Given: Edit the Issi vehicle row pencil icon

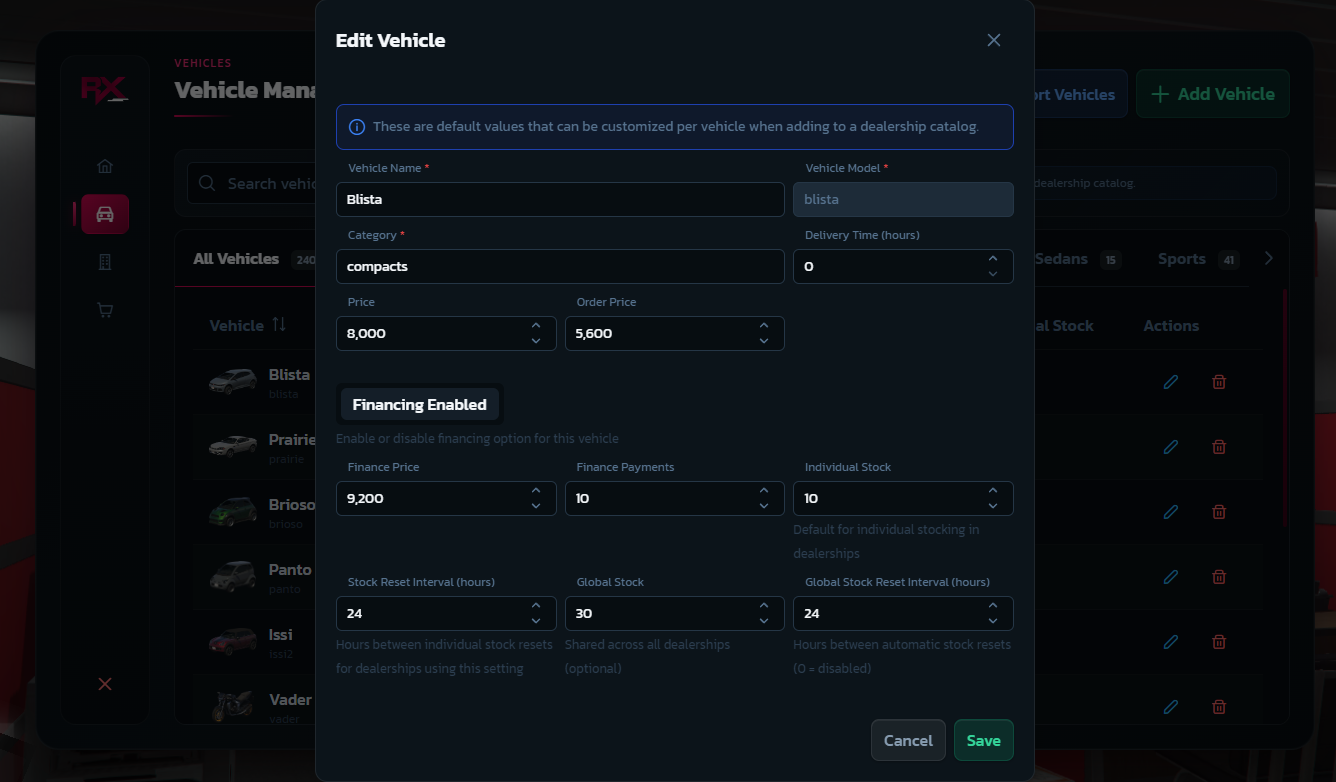Looking at the screenshot, I should (1171, 642).
